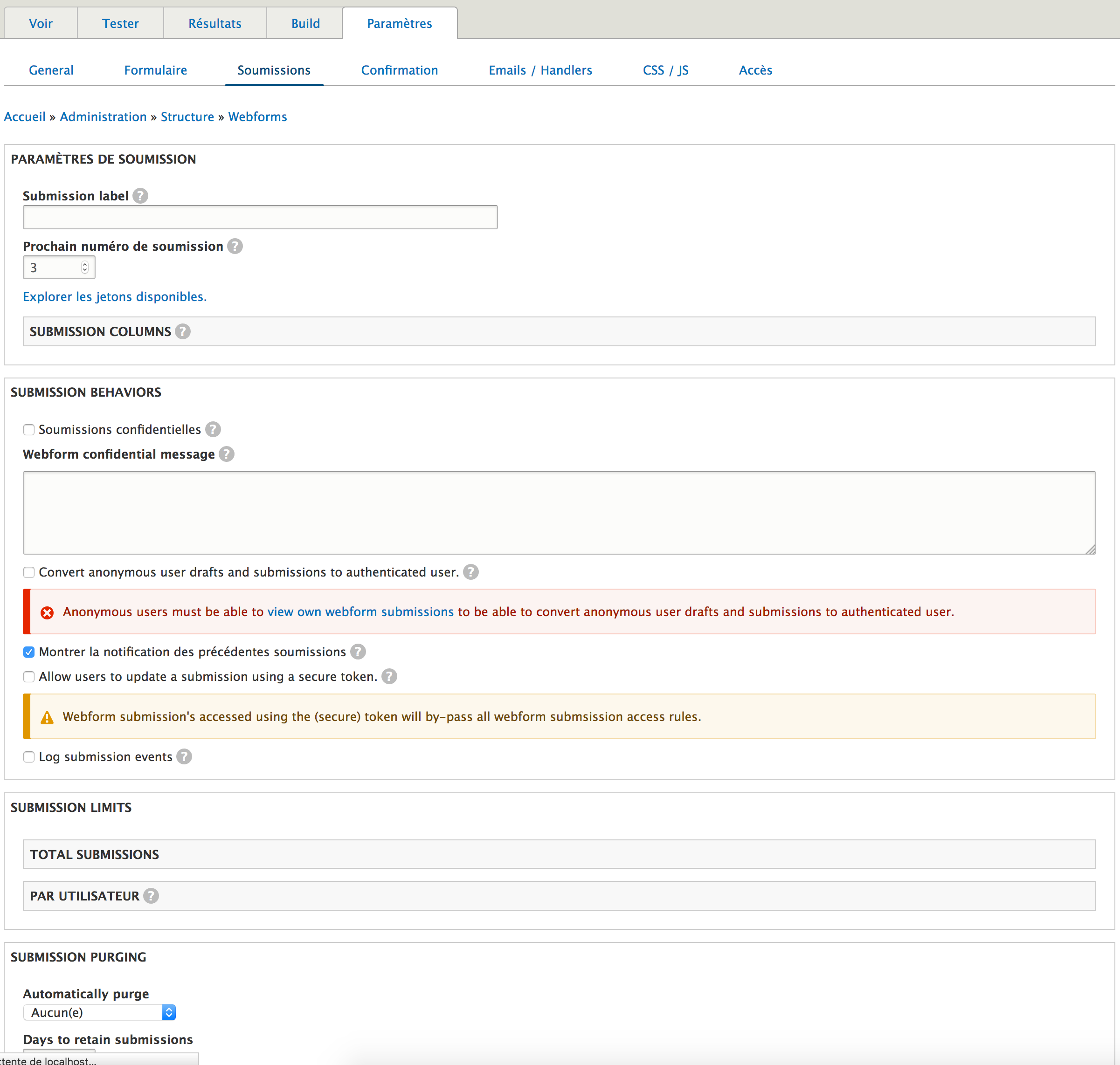The height and width of the screenshot is (1065, 1120).
Task: Open help for Submission label
Action: [x=140, y=195]
